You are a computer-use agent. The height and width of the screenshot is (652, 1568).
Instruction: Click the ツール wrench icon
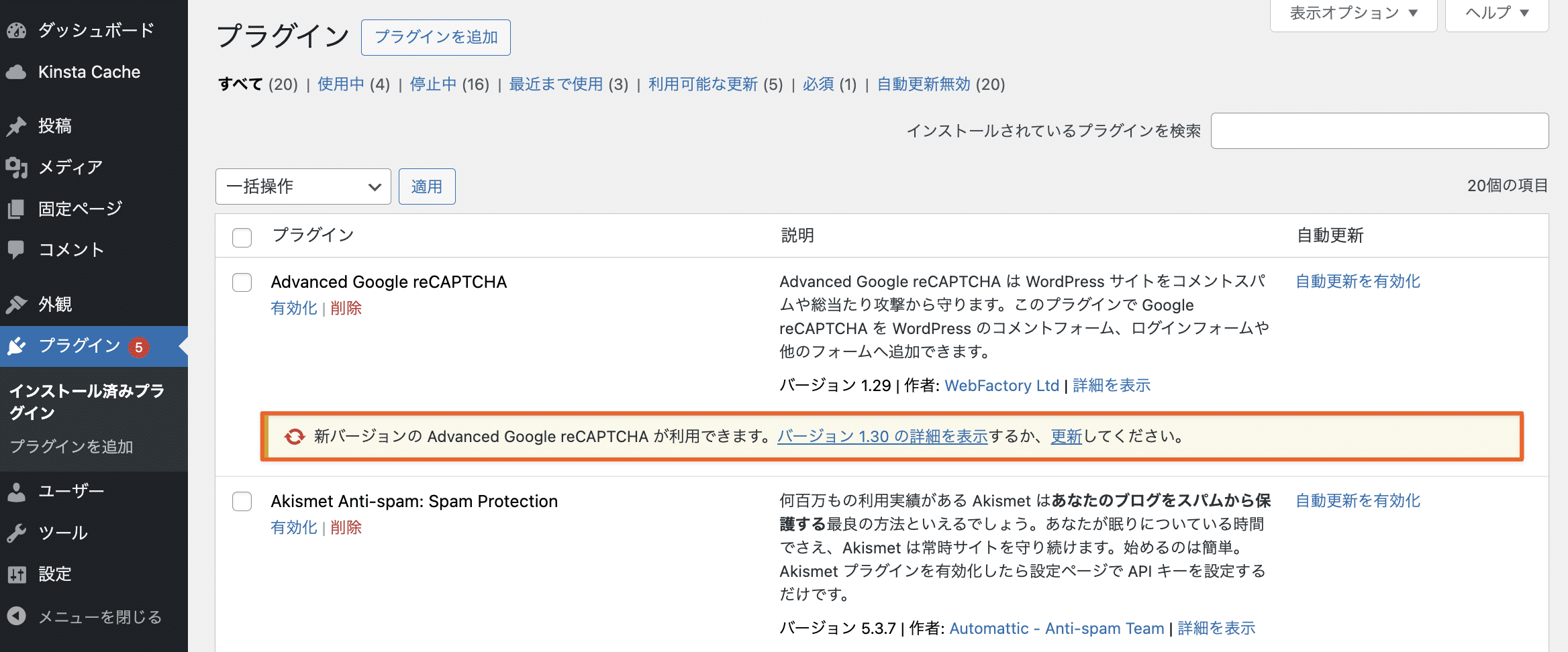point(16,533)
